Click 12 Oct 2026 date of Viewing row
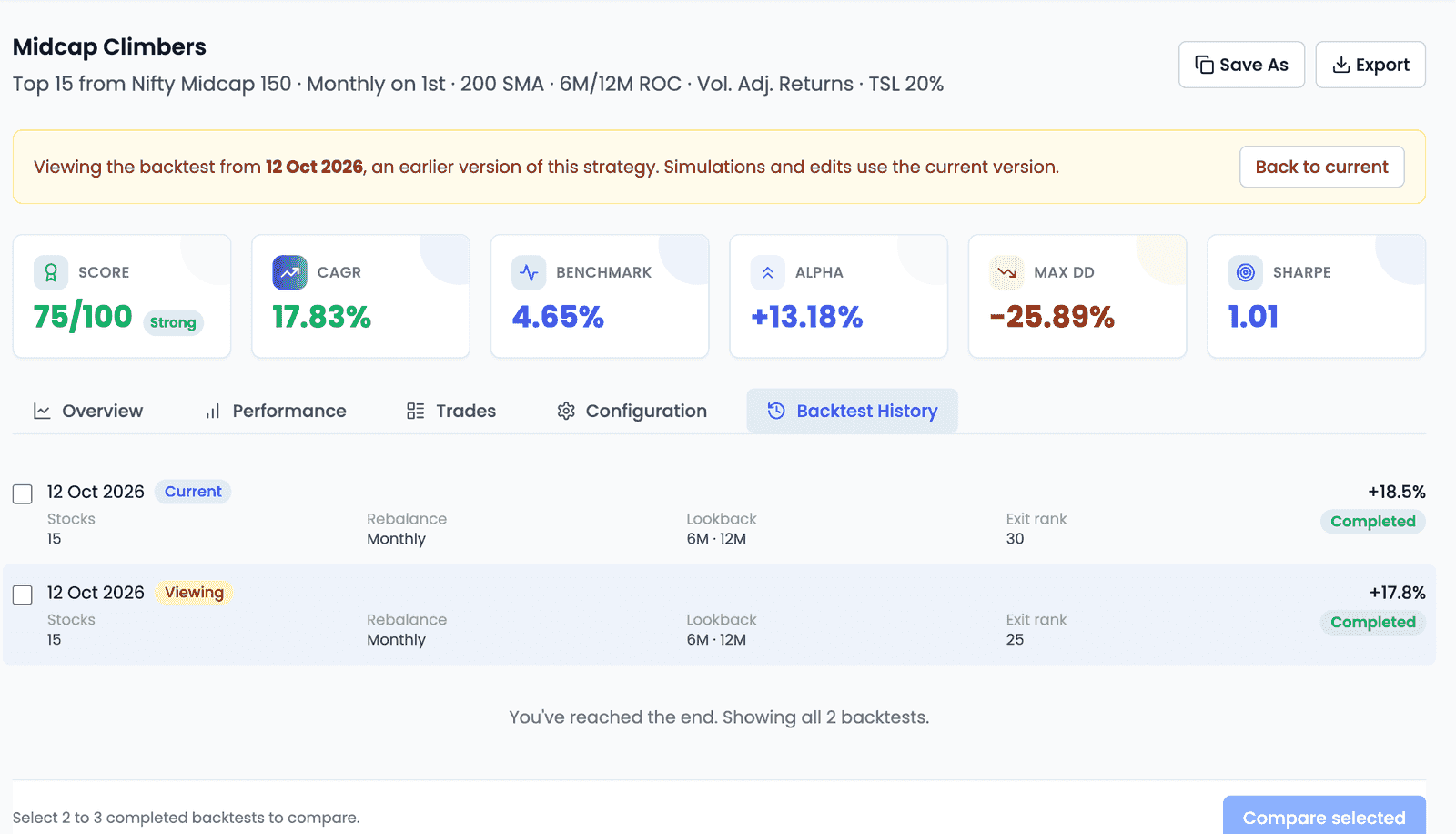The height and width of the screenshot is (834, 1456). 96,593
